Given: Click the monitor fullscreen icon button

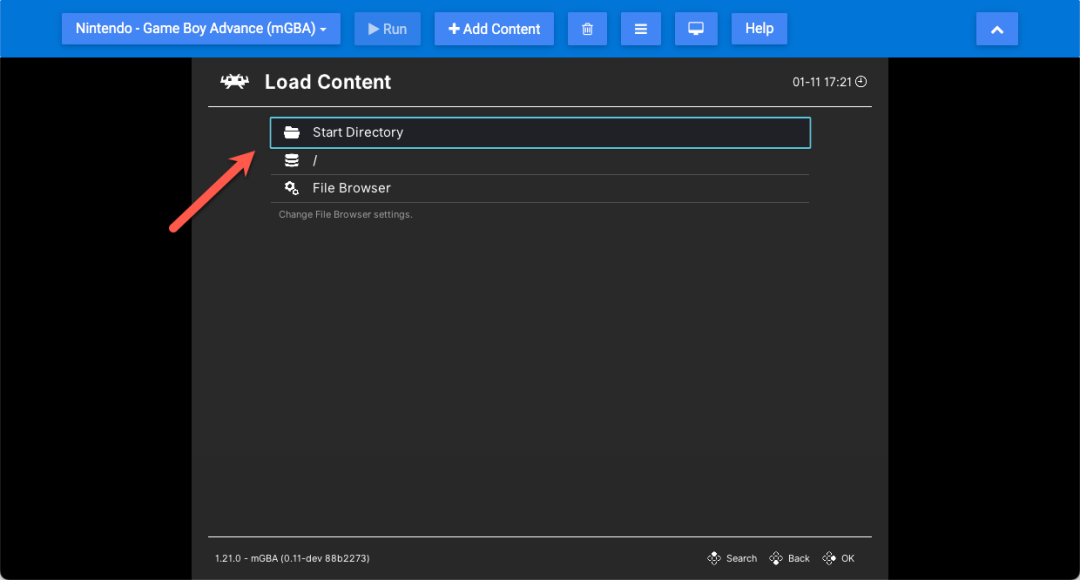Looking at the screenshot, I should 696,29.
